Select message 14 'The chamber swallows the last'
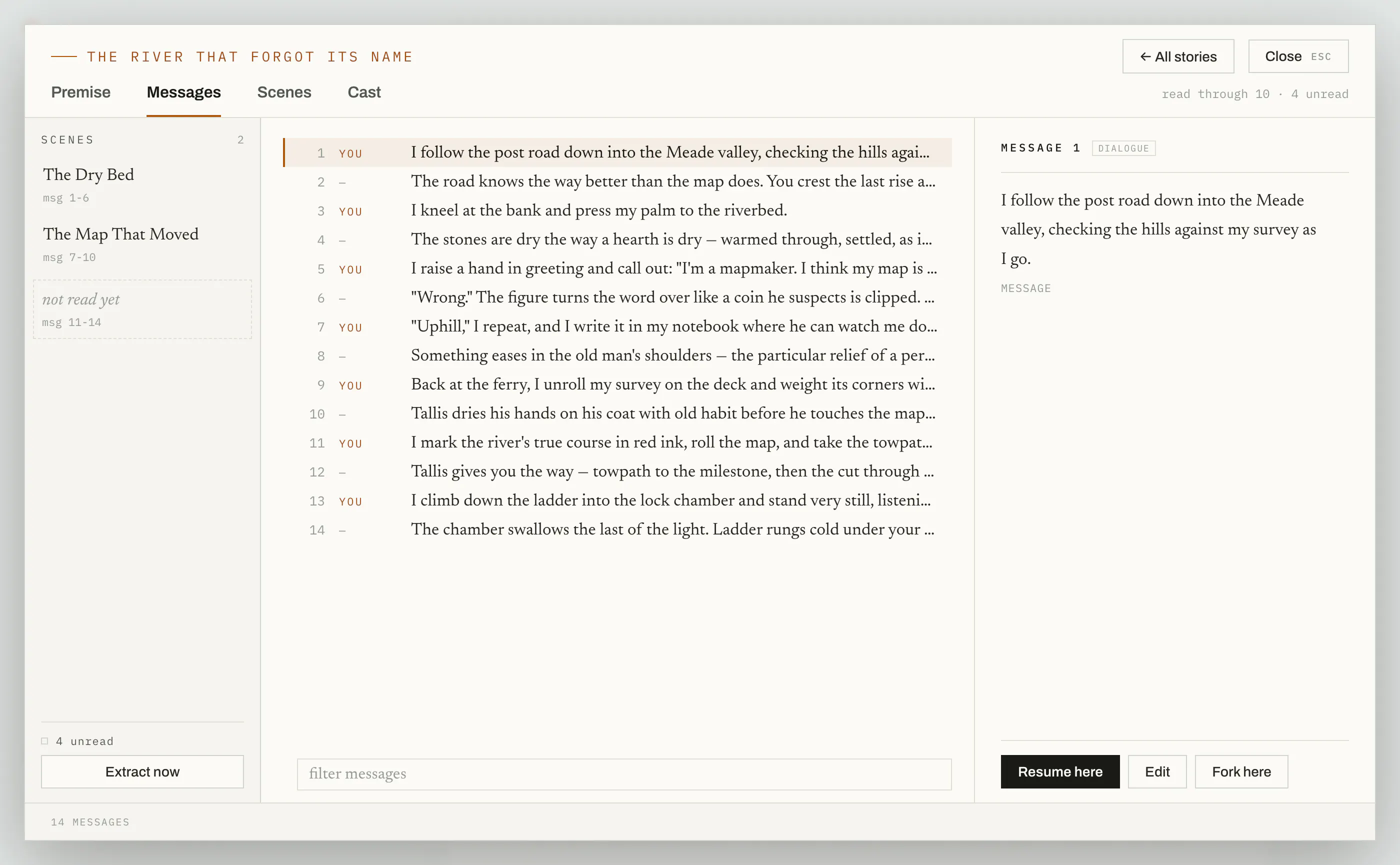 pos(618,530)
